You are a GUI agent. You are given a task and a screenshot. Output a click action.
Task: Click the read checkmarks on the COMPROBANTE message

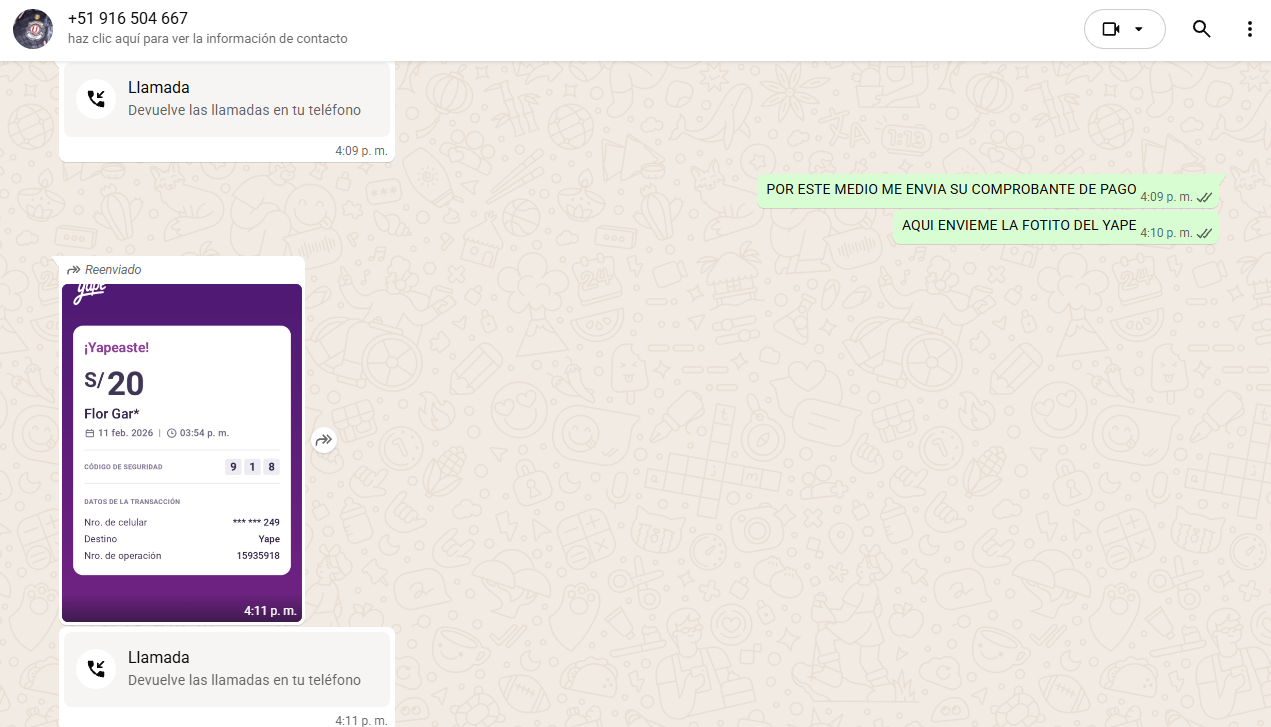[x=1204, y=198]
